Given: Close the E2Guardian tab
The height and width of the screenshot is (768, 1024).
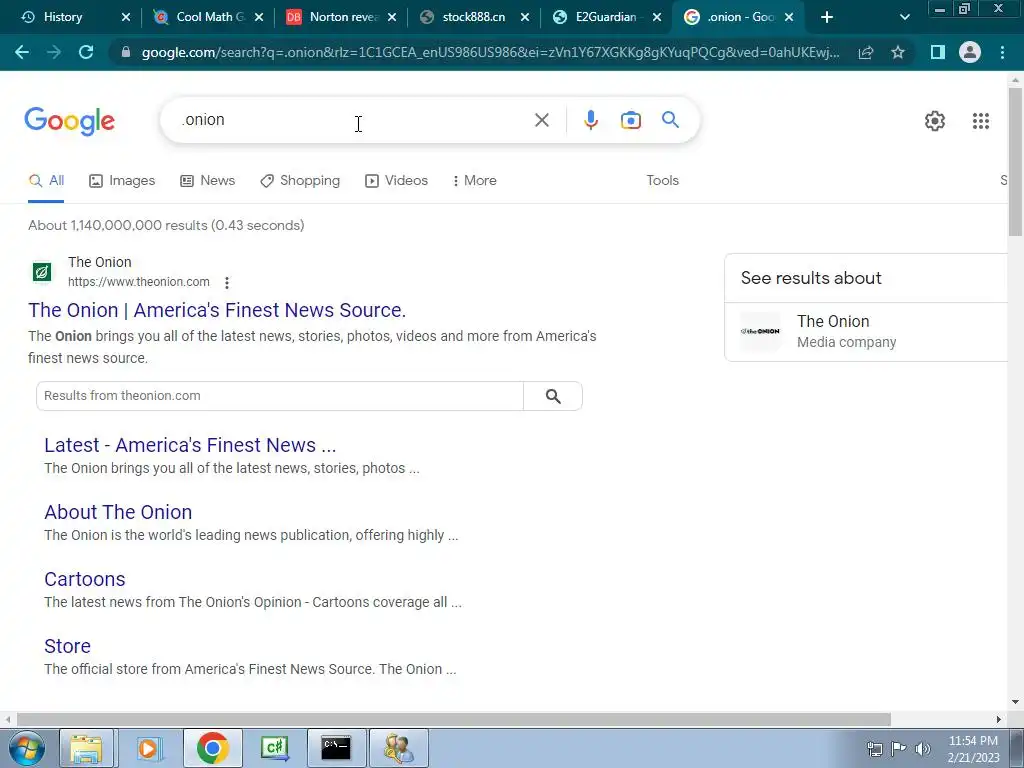Looking at the screenshot, I should point(658,17).
